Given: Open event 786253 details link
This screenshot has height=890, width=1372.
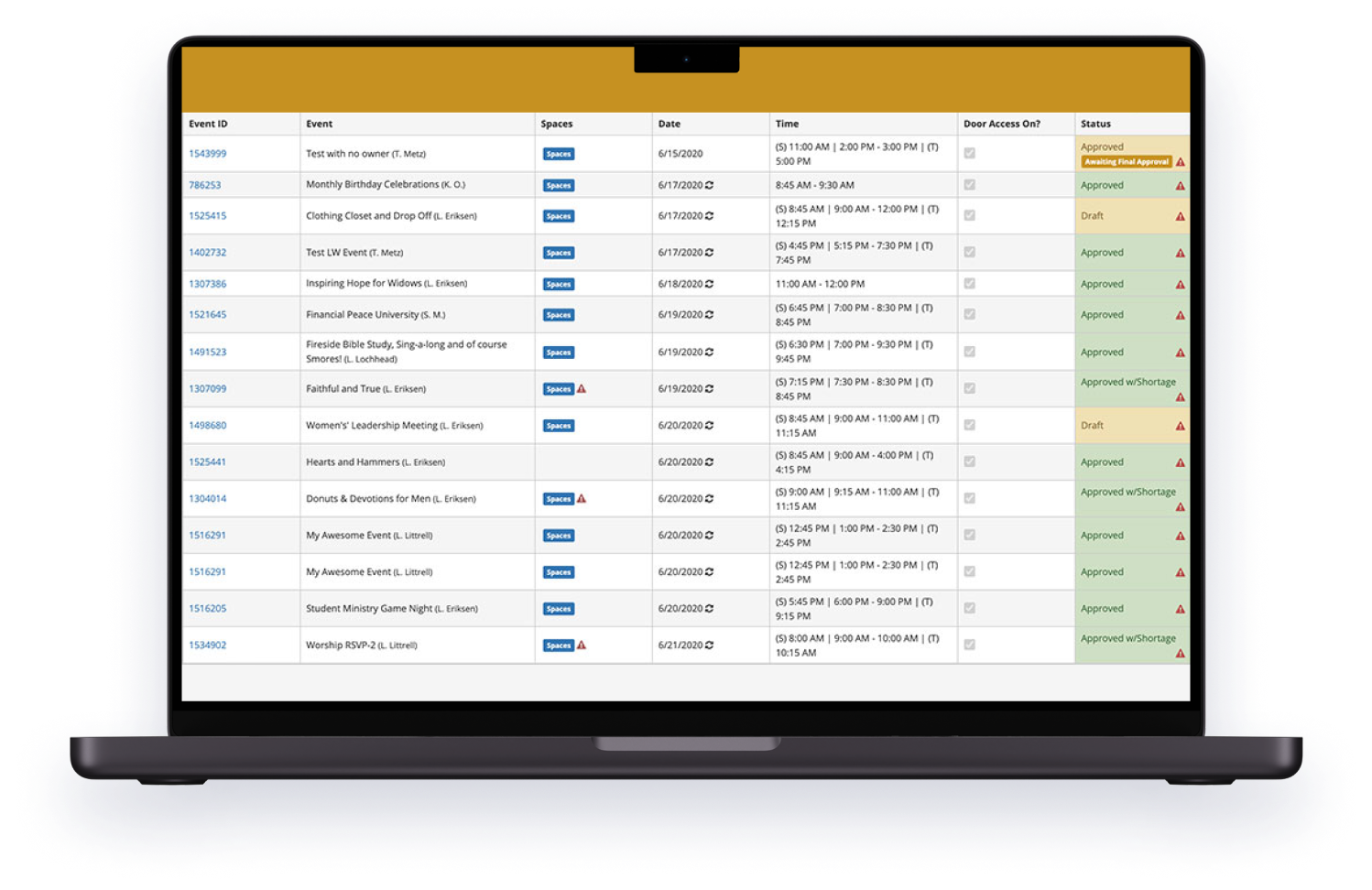Looking at the screenshot, I should click(x=203, y=184).
